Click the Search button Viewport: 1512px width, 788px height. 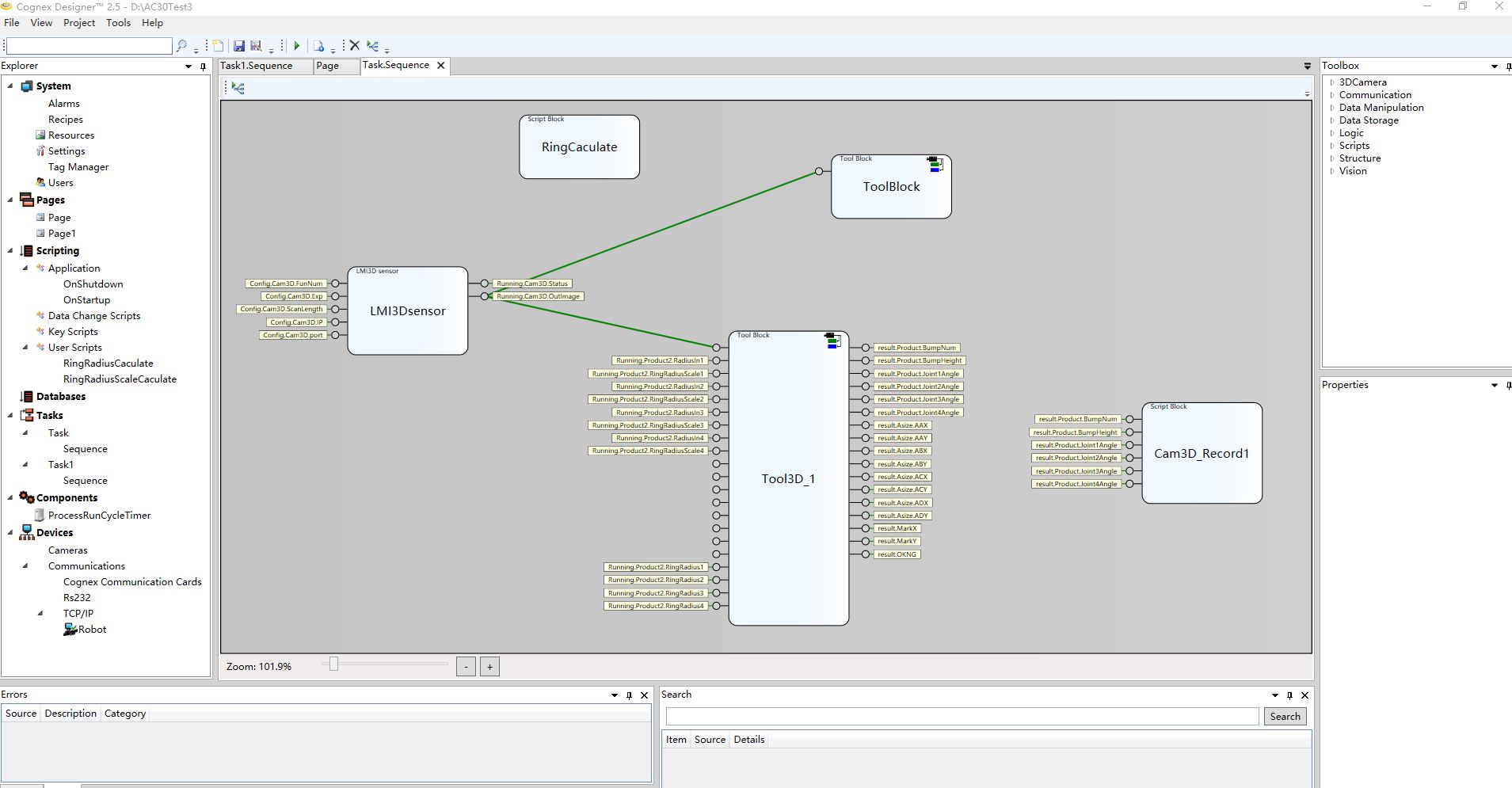pyautogui.click(x=1285, y=717)
